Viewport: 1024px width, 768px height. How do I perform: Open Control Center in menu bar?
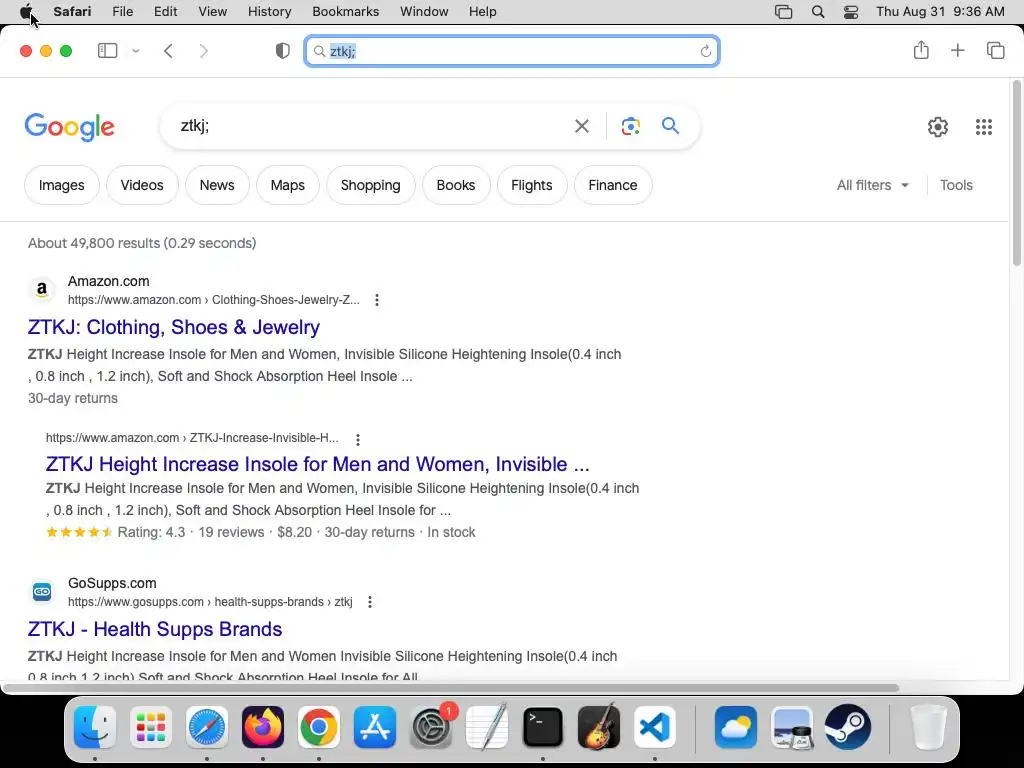tap(850, 12)
